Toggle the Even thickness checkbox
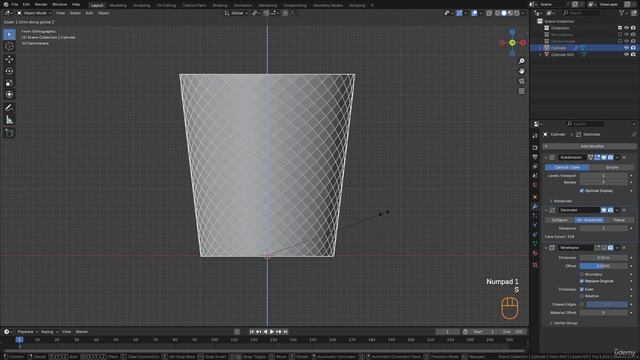 pos(582,289)
